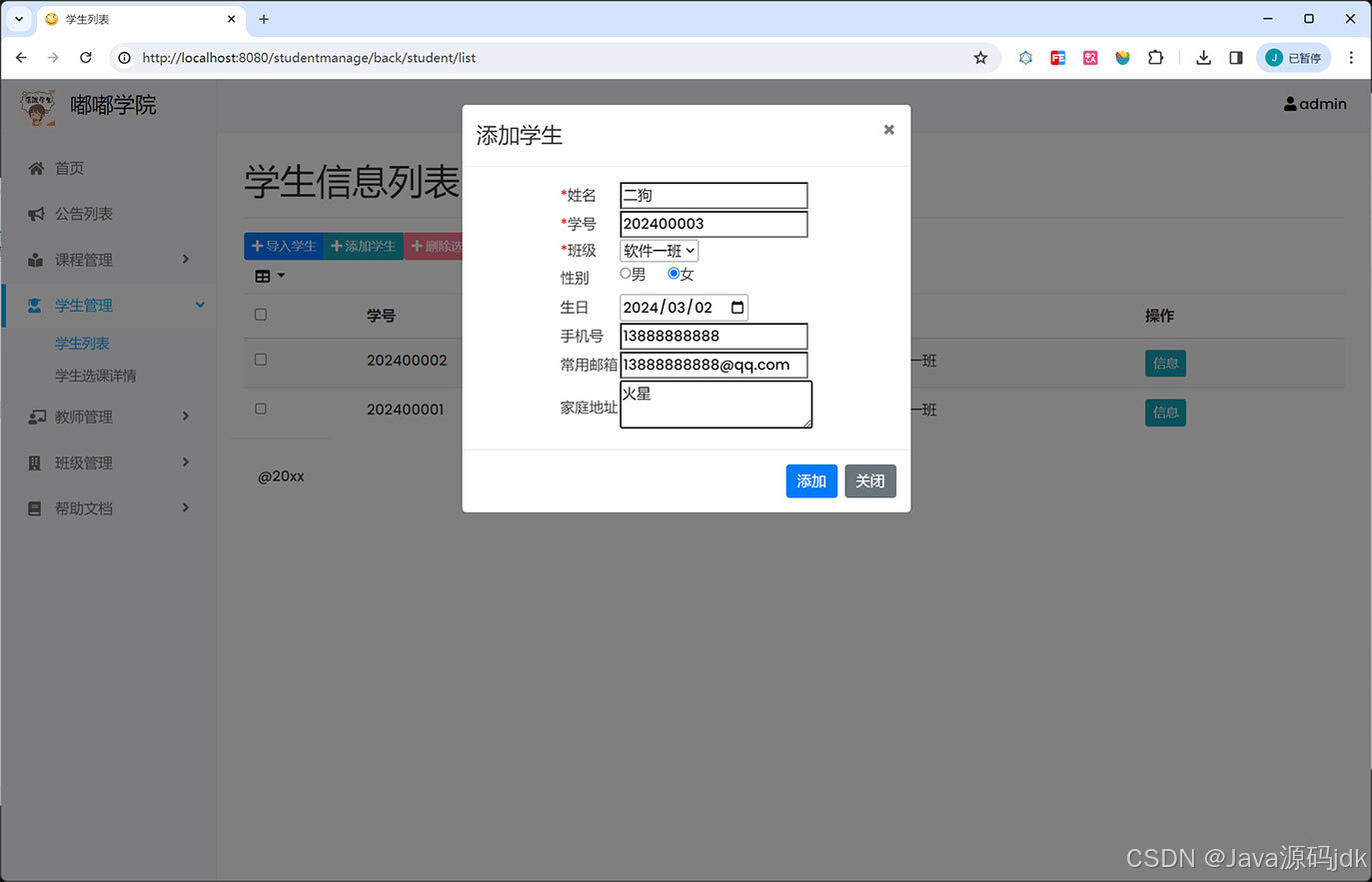Open the admin user menu
The width and height of the screenshot is (1372, 882).
pyautogui.click(x=1315, y=104)
